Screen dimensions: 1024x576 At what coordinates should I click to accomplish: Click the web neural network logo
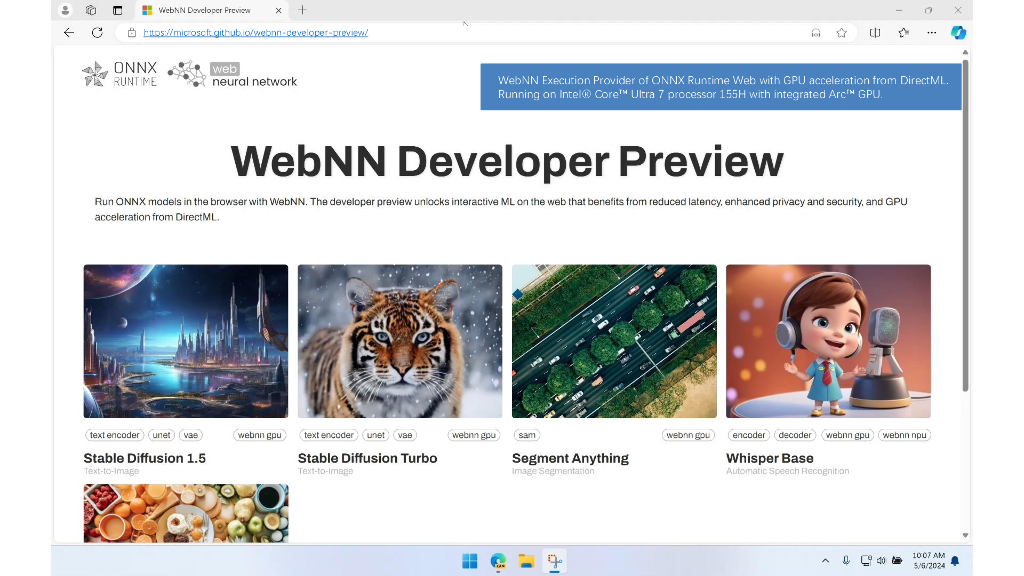[x=232, y=74]
